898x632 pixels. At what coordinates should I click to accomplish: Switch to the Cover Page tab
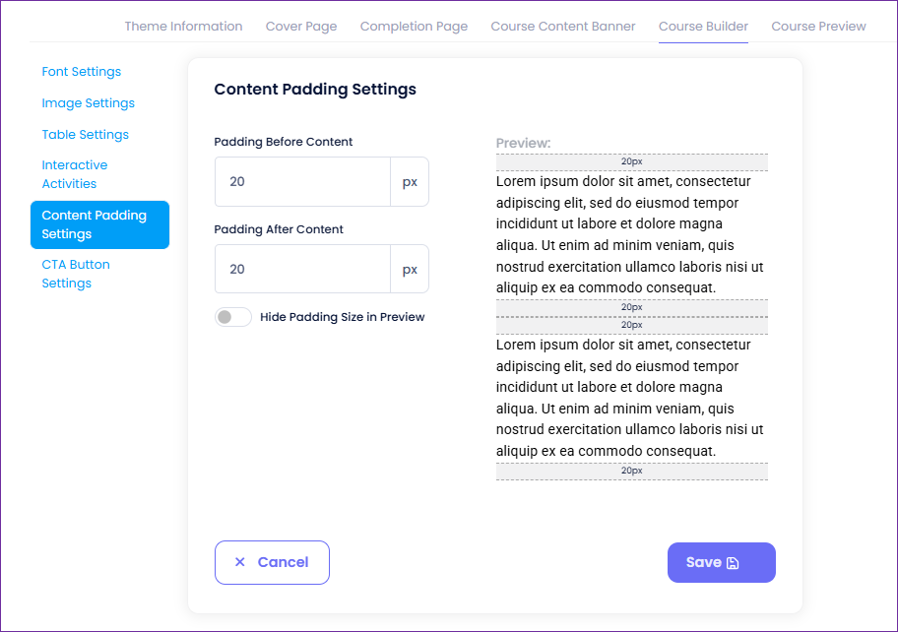pyautogui.click(x=301, y=26)
